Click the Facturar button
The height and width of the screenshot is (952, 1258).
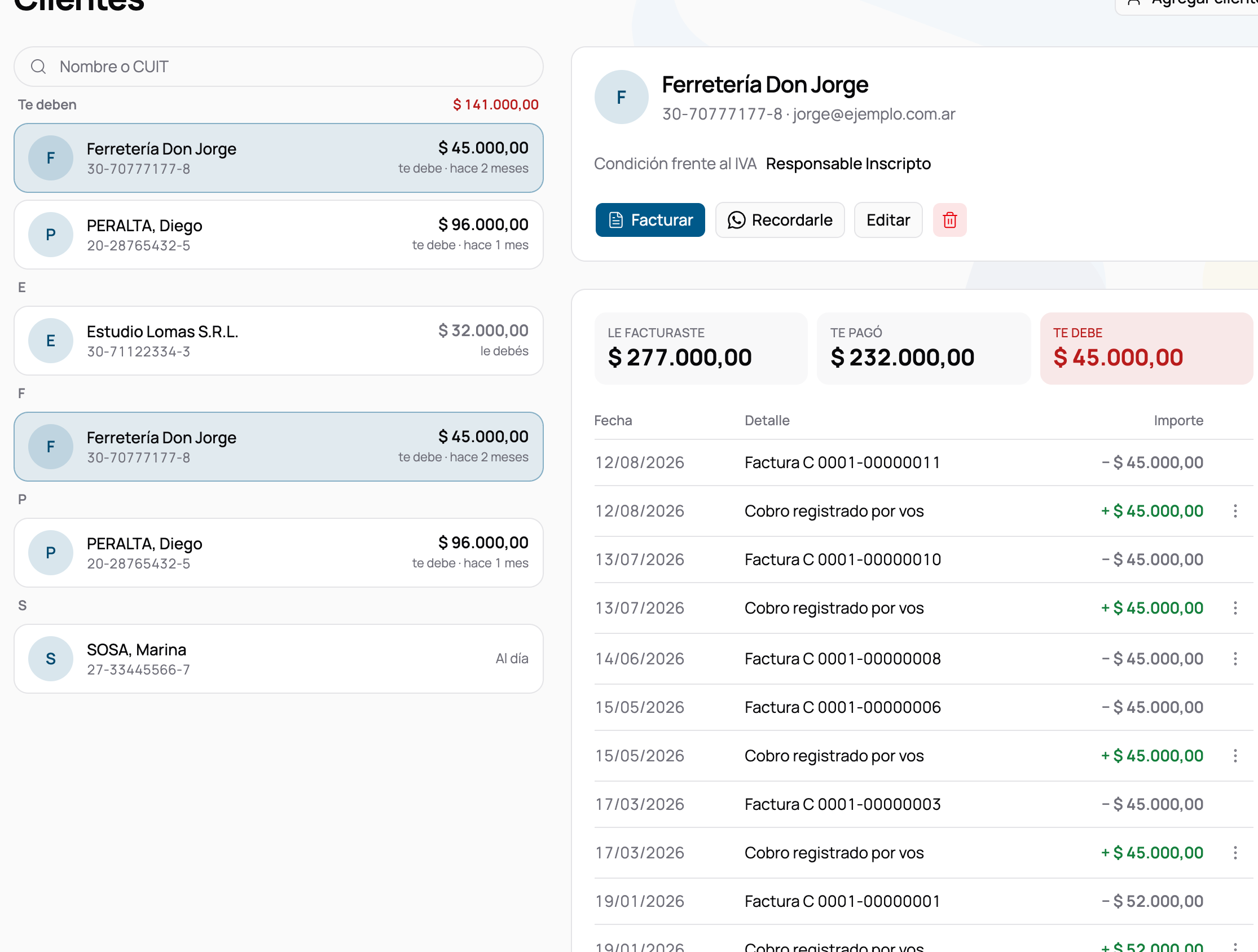[650, 220]
